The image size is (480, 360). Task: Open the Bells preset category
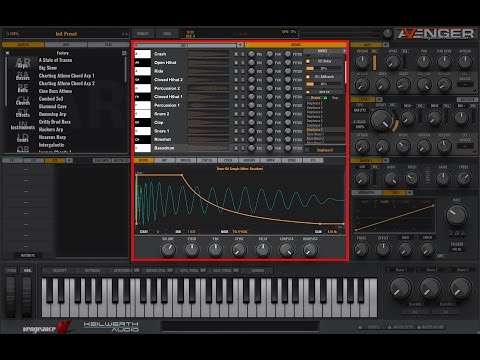coord(23,88)
